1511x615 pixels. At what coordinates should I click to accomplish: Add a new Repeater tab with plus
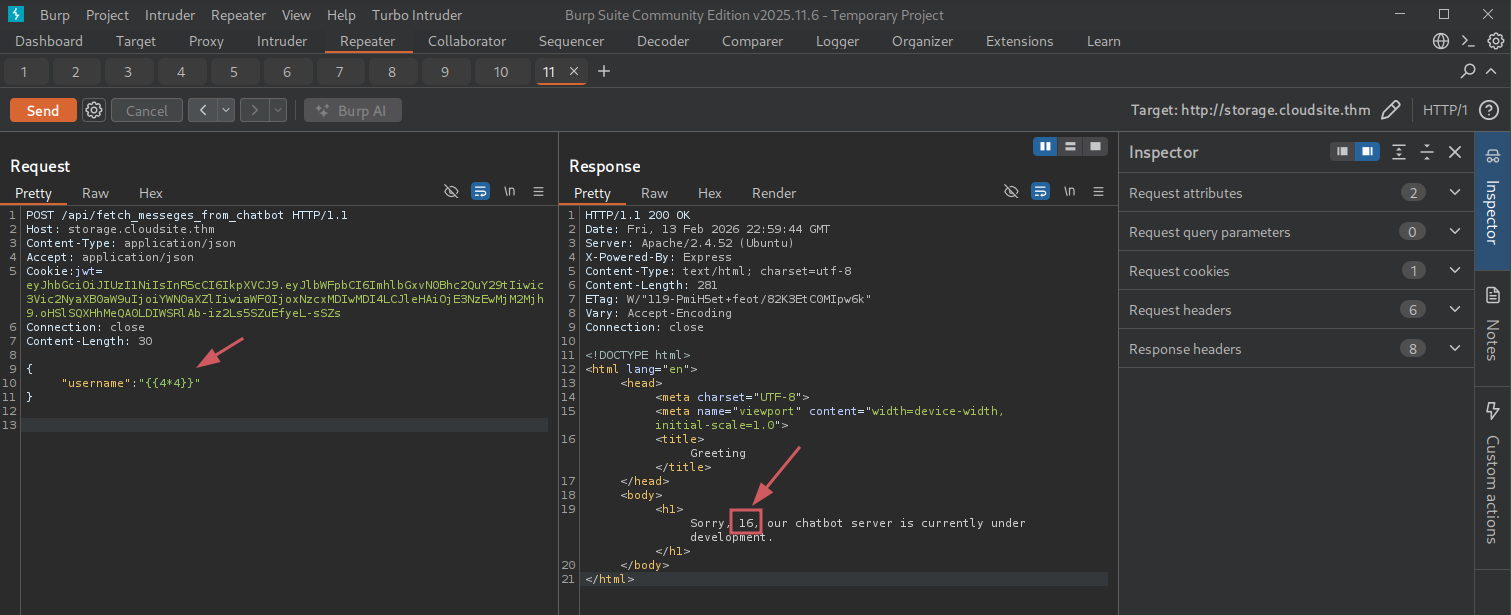coord(603,72)
